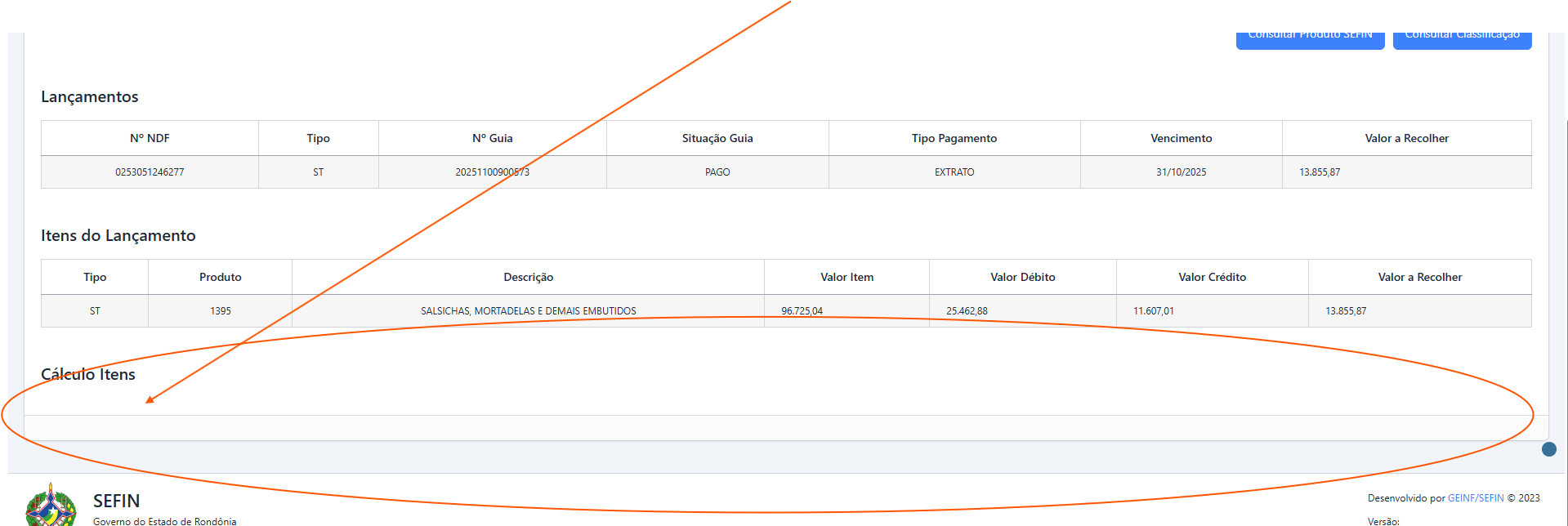
Task: Click the Descrição column header
Action: click(x=528, y=277)
